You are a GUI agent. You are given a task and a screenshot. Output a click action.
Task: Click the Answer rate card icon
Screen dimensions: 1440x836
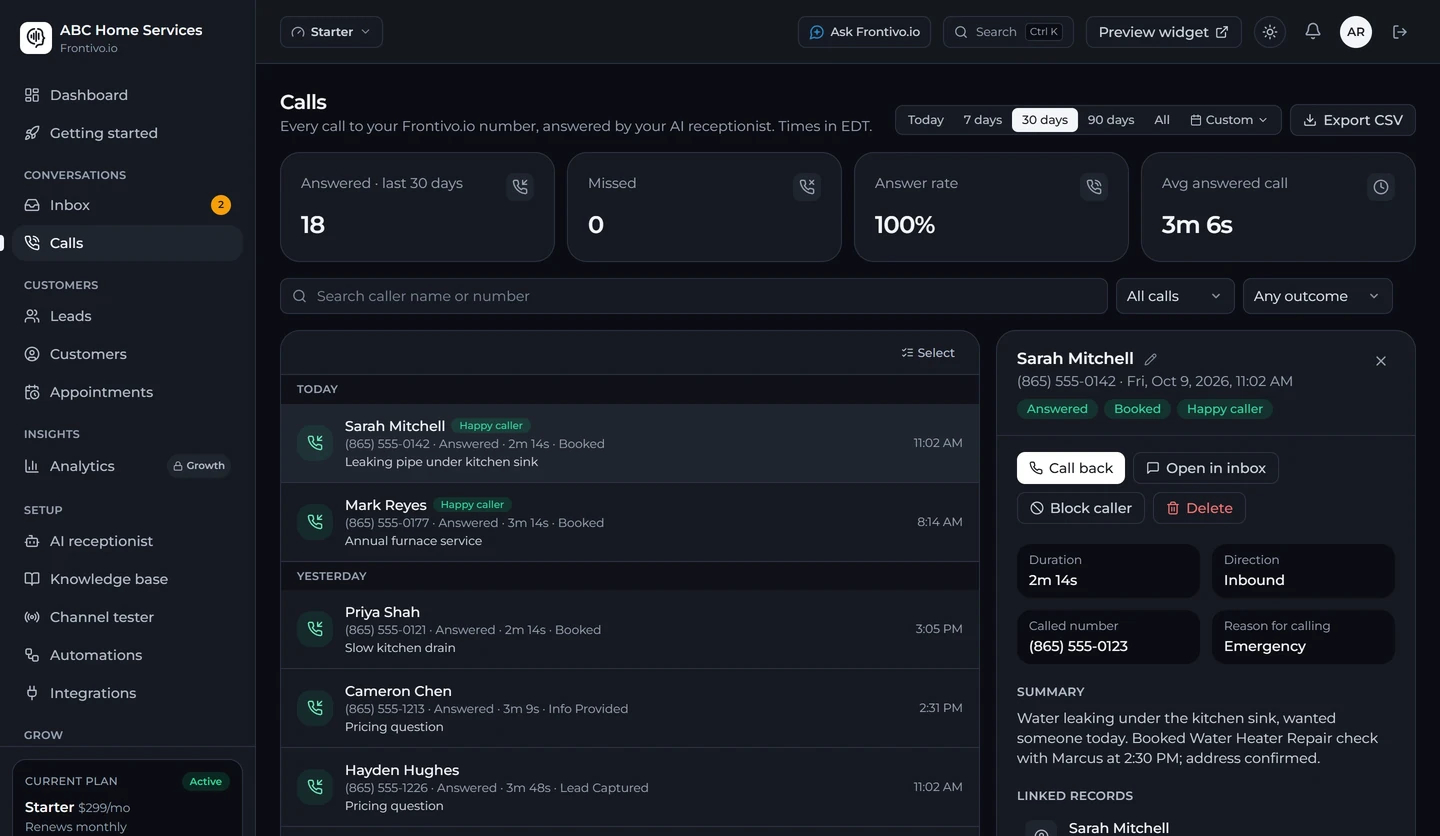click(1094, 186)
